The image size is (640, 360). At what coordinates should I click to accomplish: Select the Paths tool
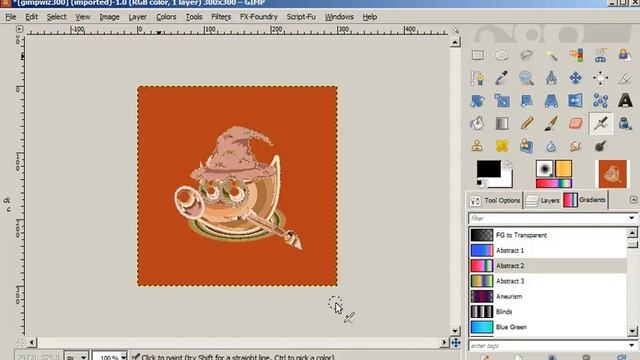(478, 78)
